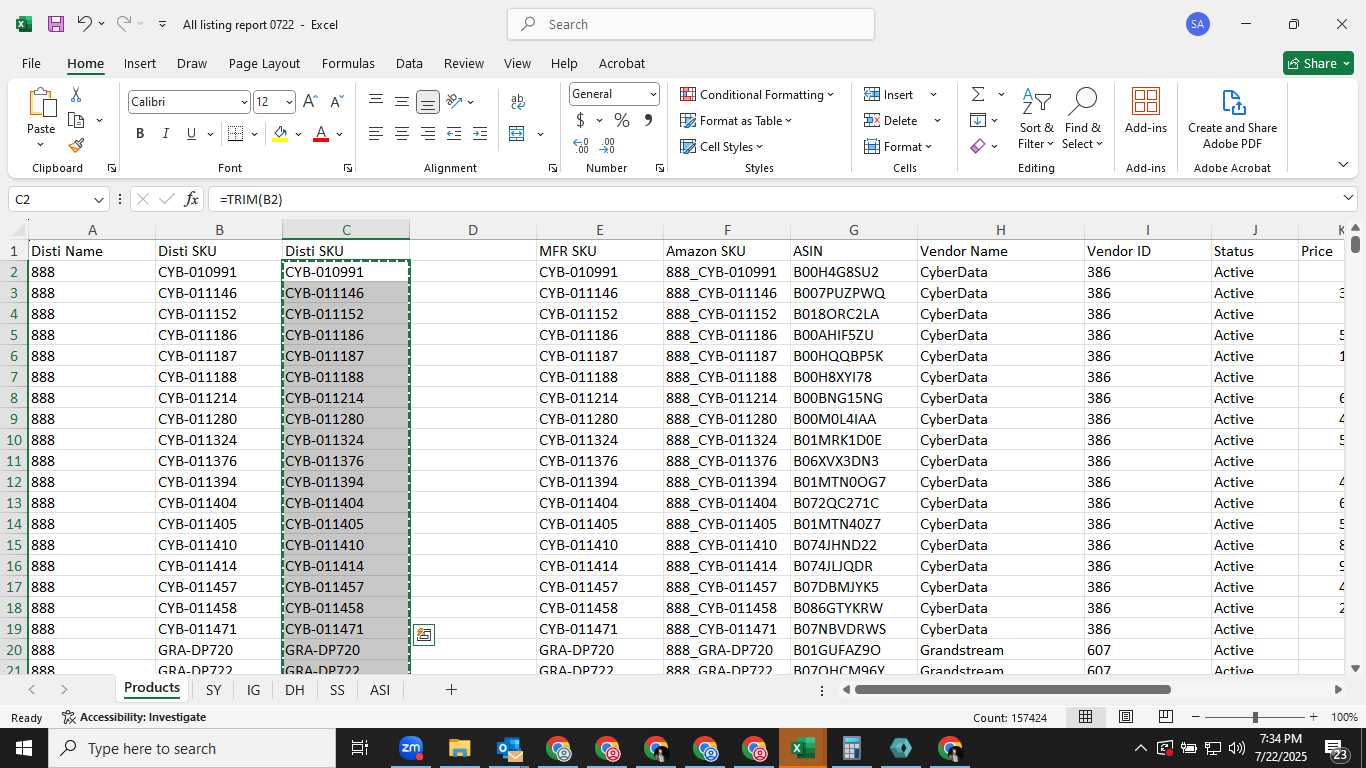Image resolution: width=1366 pixels, height=768 pixels.
Task: Click the Undo arrow icon
Action: (x=85, y=24)
